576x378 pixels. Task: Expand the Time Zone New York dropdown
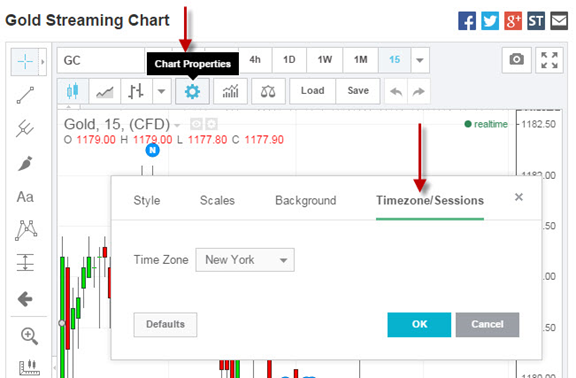[245, 260]
